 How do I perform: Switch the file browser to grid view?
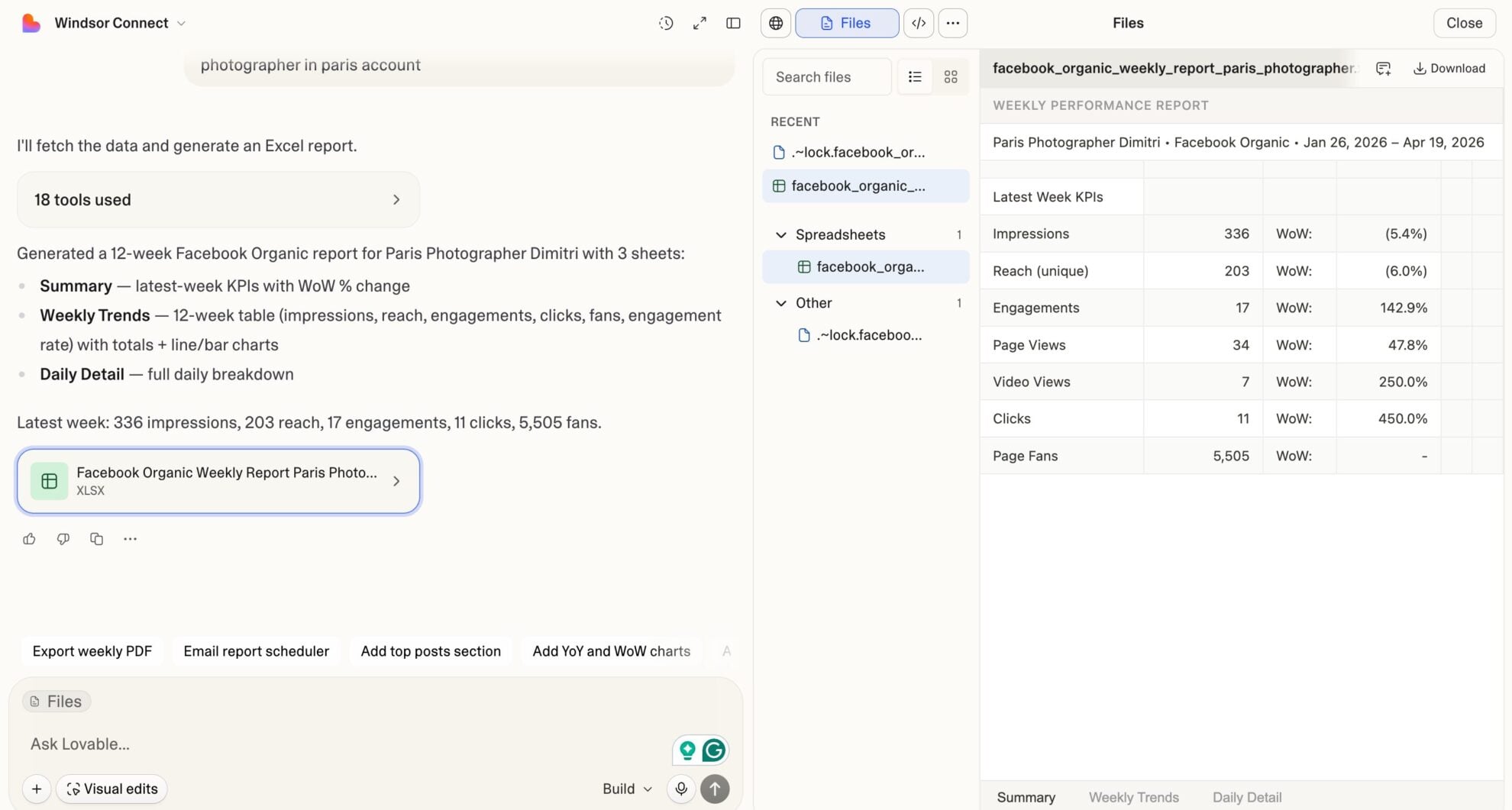point(951,76)
